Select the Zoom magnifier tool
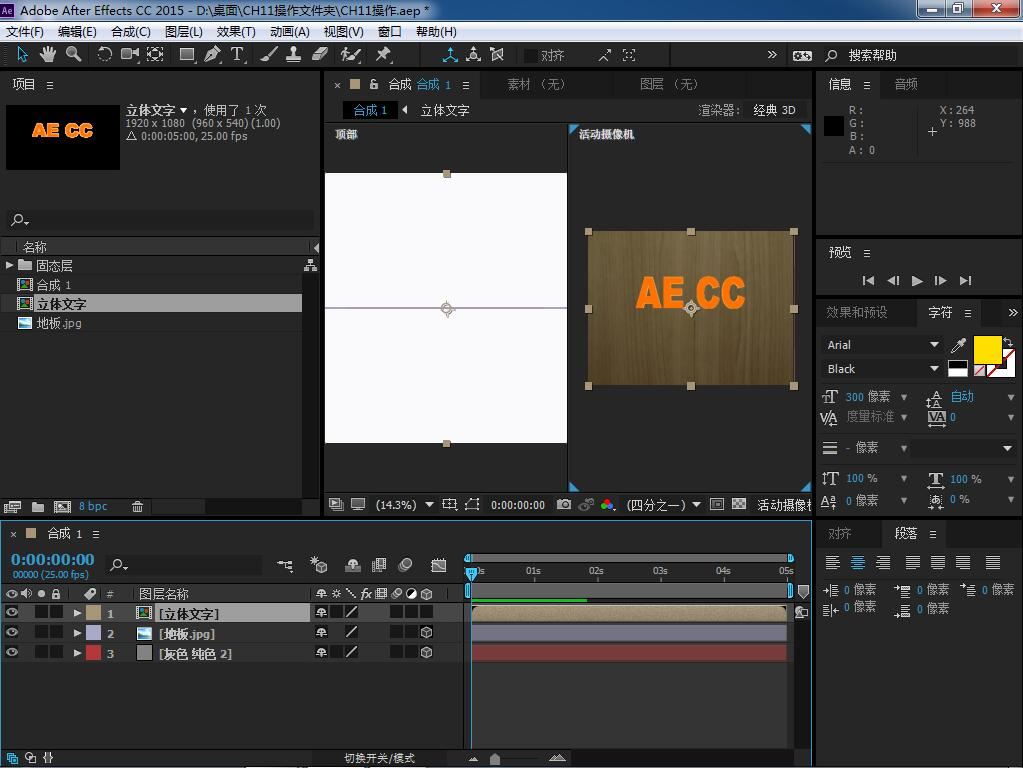This screenshot has width=1023, height=768. pos(73,55)
